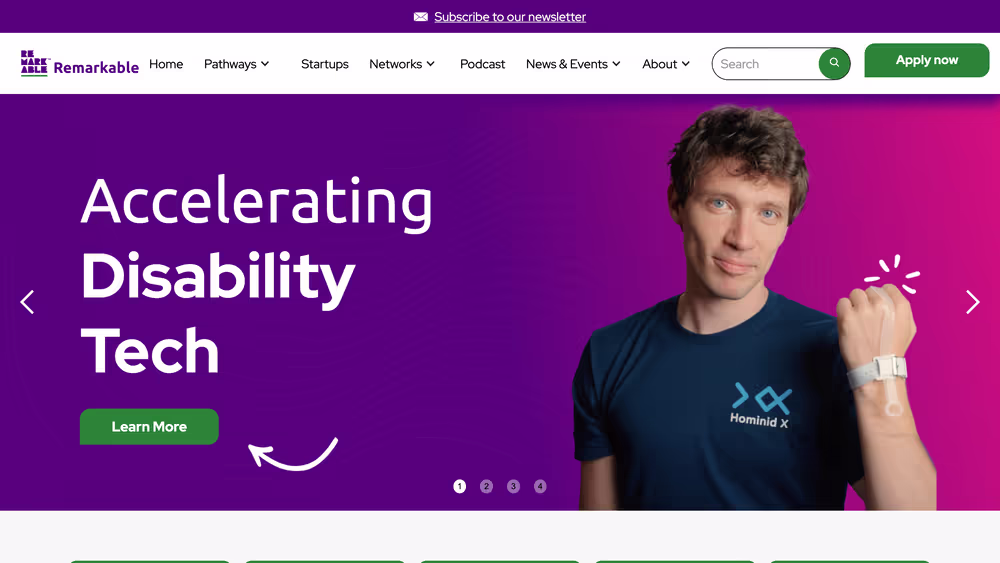Viewport: 1000px width, 563px height.
Task: Go to previous slide with left arrow
Action: point(27,302)
